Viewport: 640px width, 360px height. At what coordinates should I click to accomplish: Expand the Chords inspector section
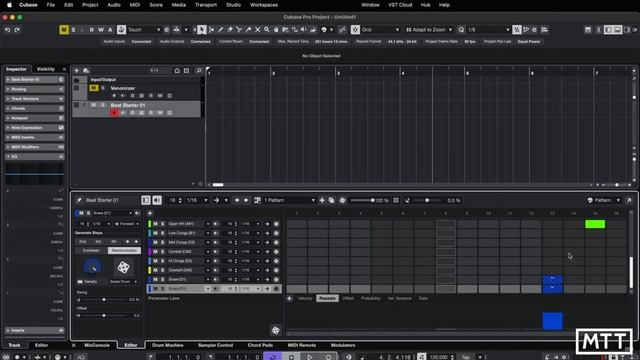(35, 109)
